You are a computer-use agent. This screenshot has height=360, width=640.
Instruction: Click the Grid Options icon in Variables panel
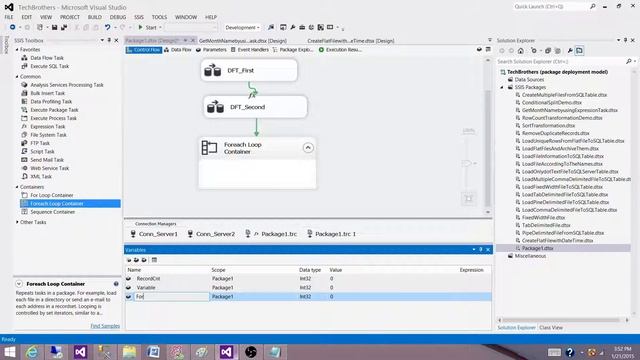click(x=154, y=260)
